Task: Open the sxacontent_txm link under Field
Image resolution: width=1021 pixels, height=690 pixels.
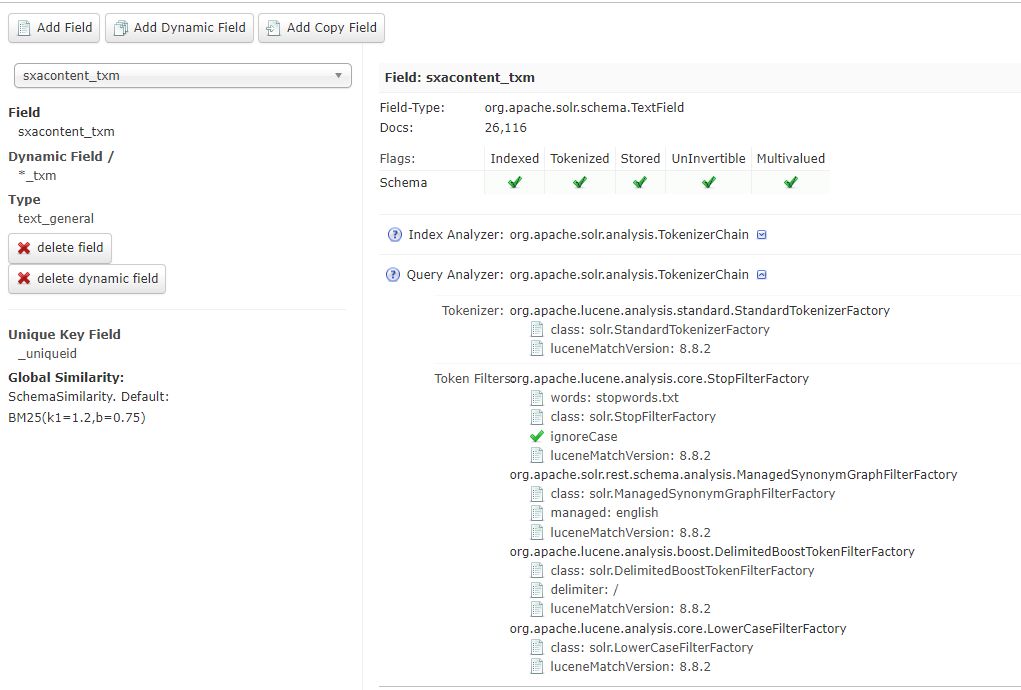Action: (66, 131)
